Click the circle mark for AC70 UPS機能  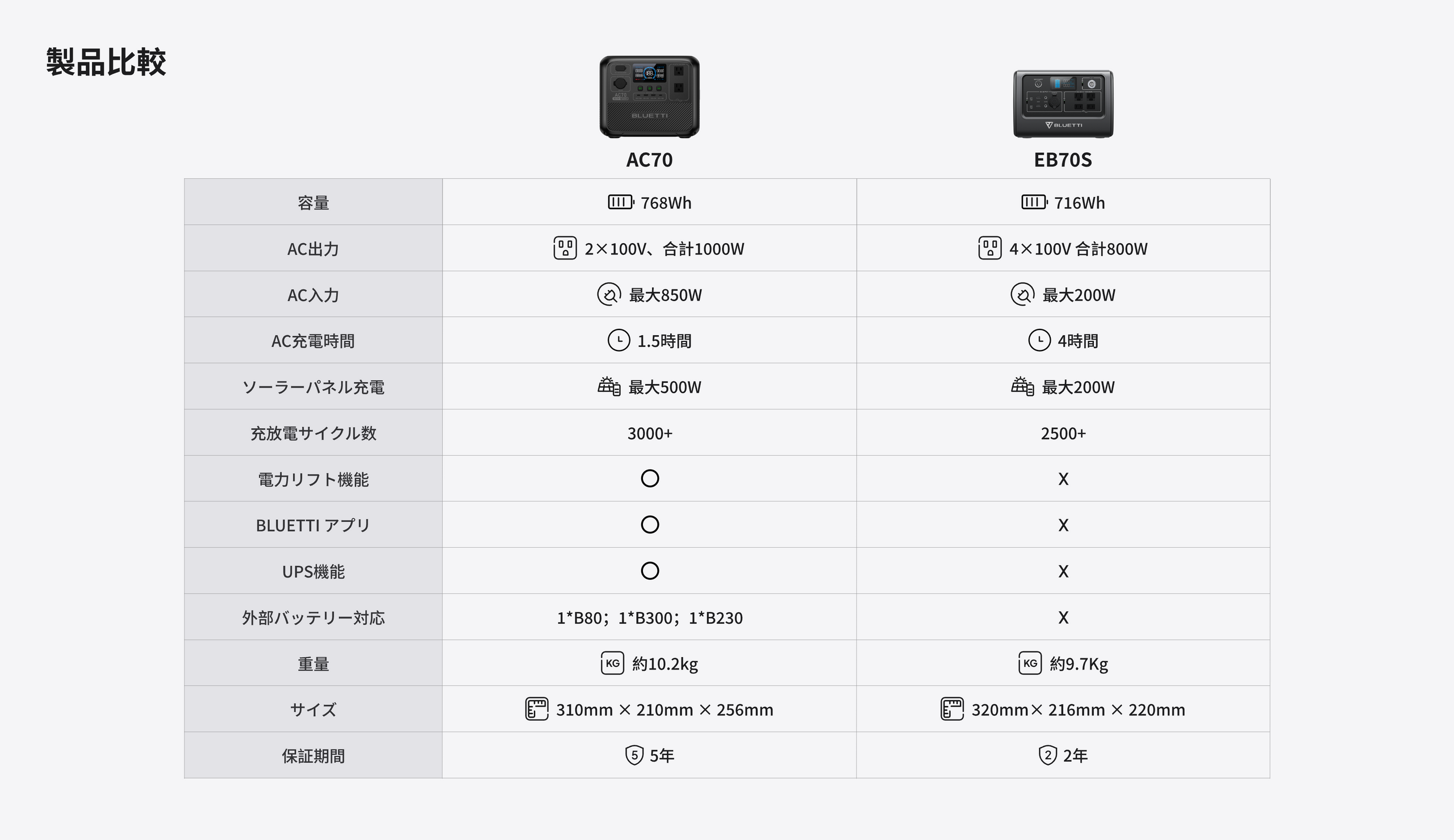[x=650, y=571]
